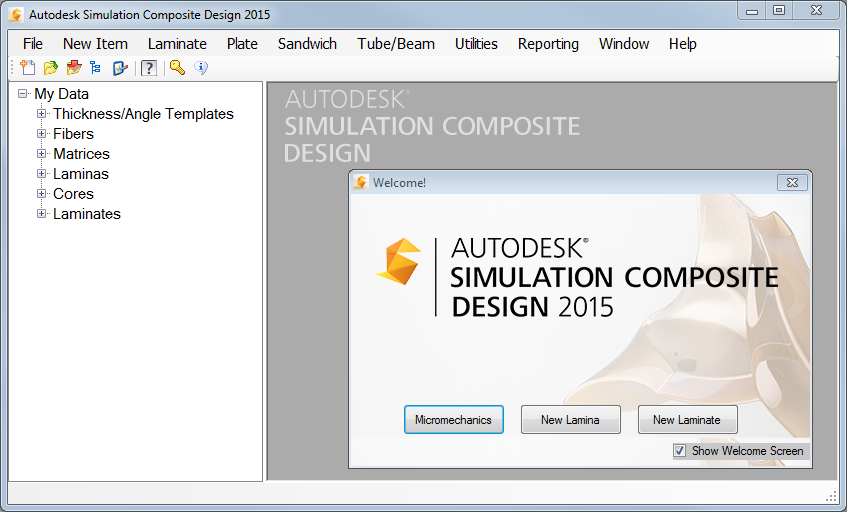Click the Micromechanics button

point(454,420)
